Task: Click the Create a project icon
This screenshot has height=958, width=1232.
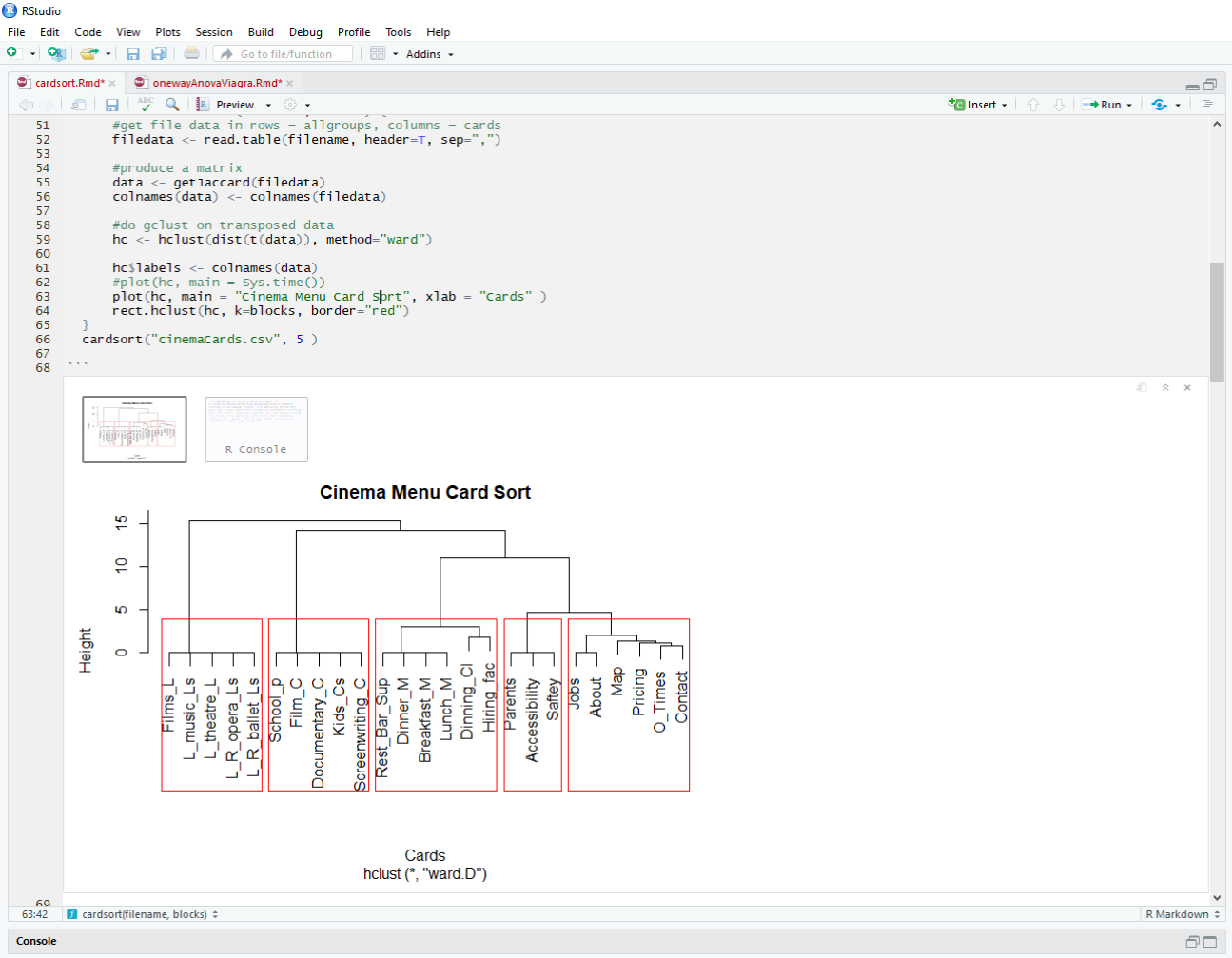Action: [x=56, y=53]
